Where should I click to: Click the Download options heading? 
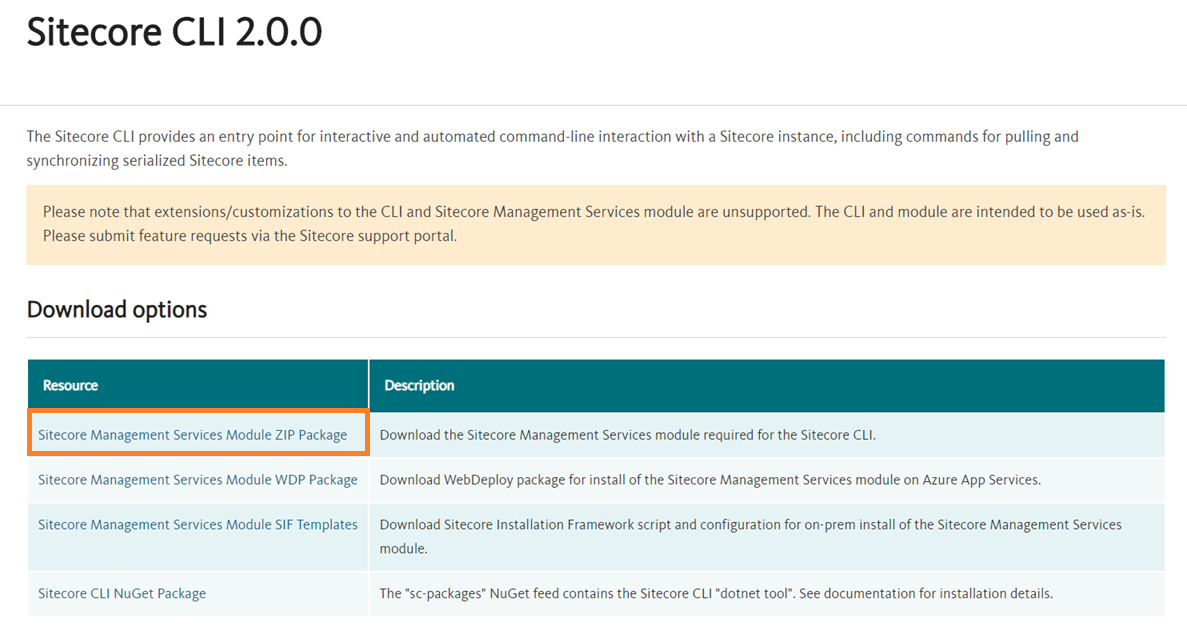point(117,310)
